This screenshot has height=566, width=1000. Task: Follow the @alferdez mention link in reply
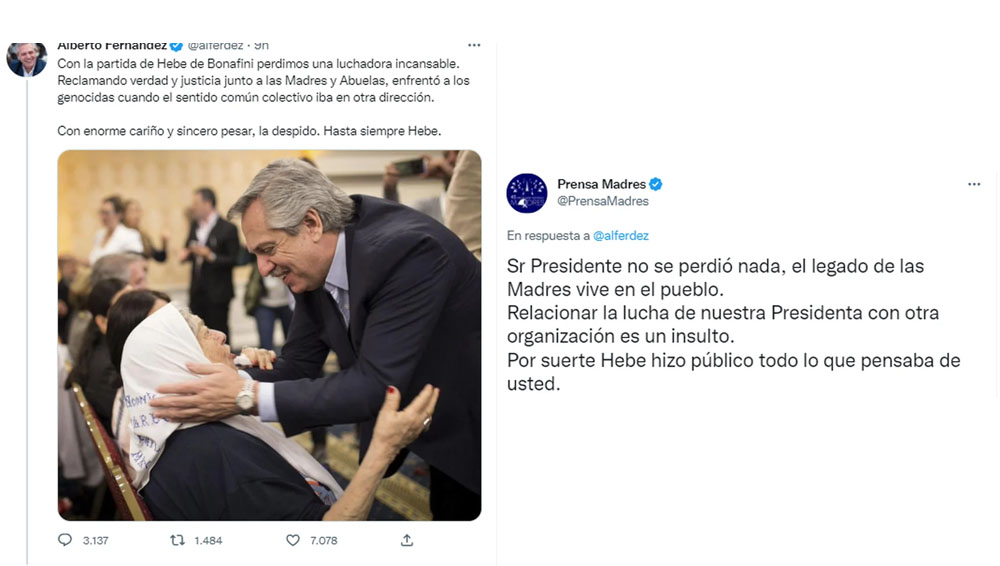[621, 235]
